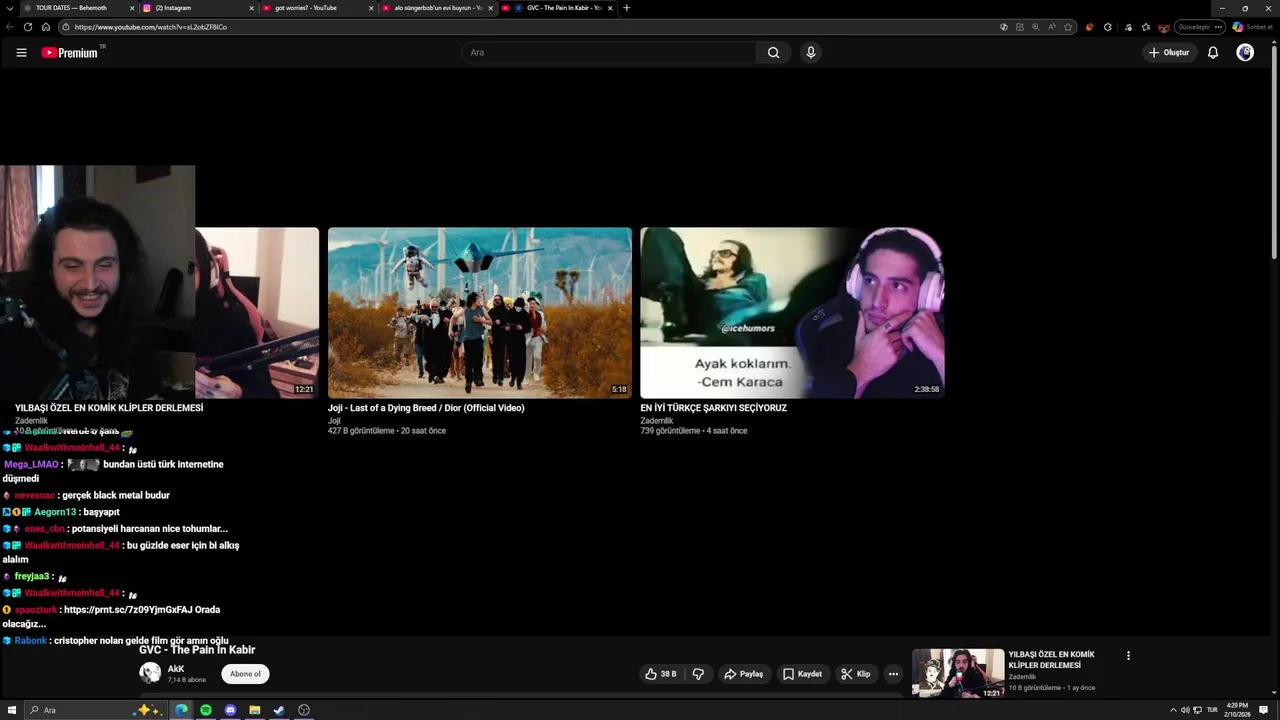This screenshot has width=1280, height=720.
Task: Open browser home page icon
Action: point(46,27)
